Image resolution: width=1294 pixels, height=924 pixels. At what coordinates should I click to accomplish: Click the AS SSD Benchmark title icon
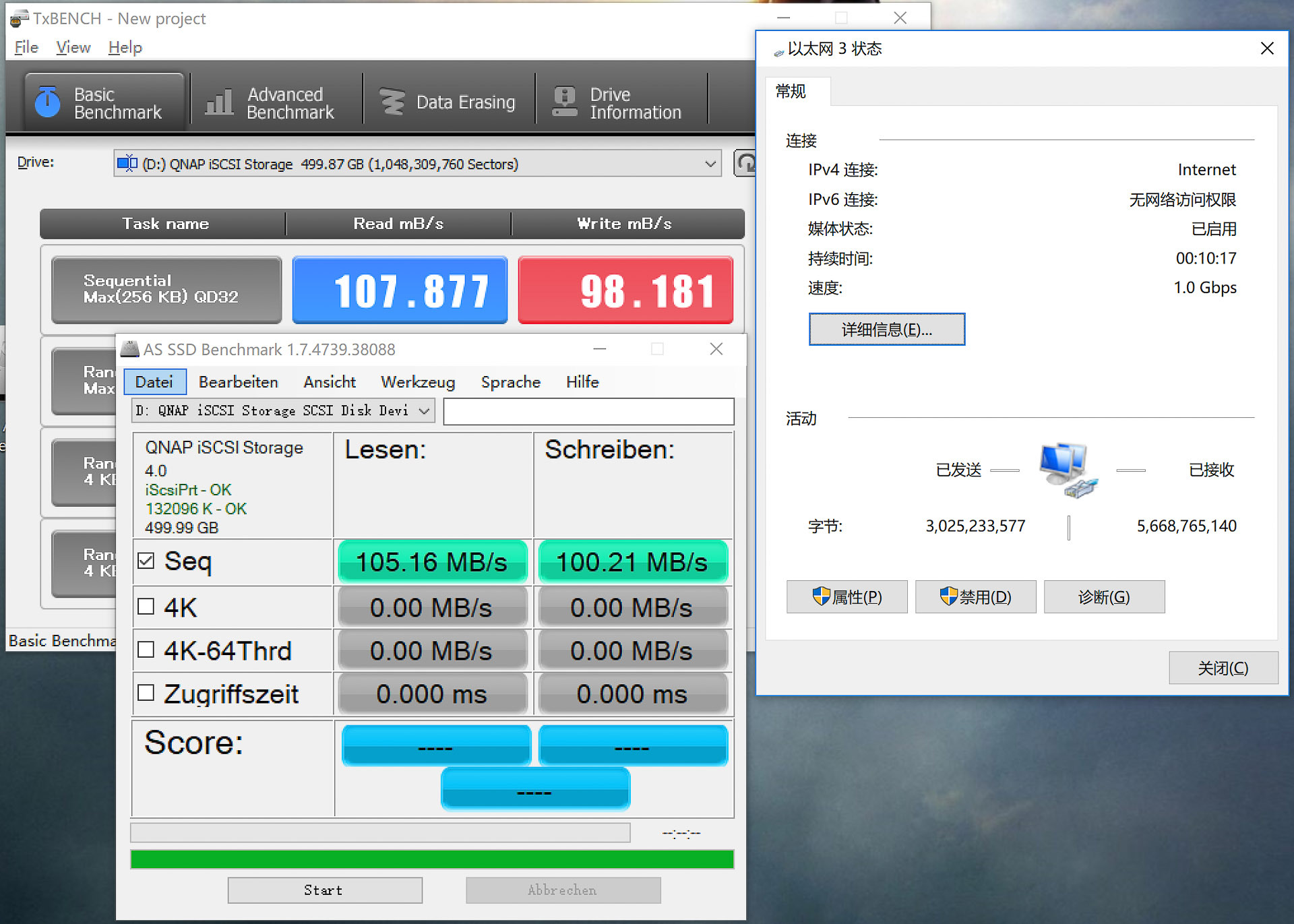129,349
